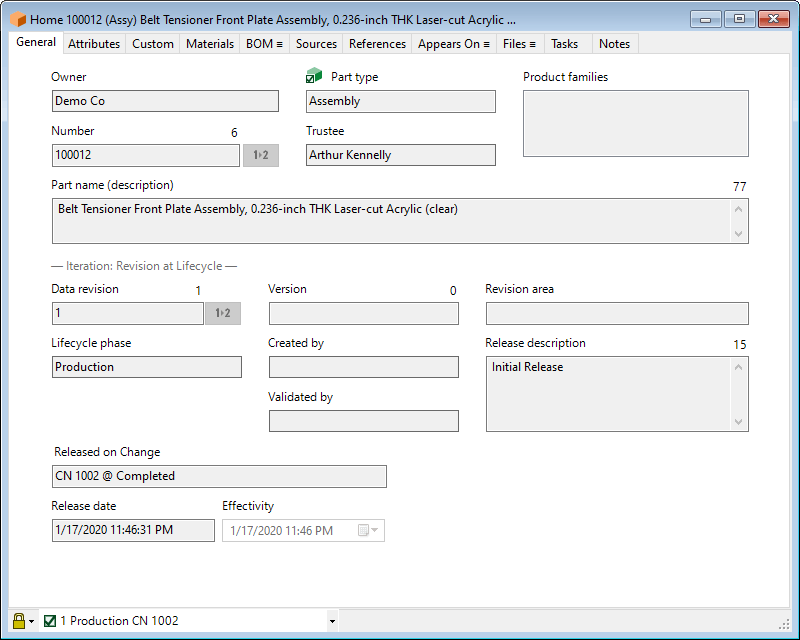The width and height of the screenshot is (800, 640).
Task: Click the Product families list box
Action: point(636,124)
